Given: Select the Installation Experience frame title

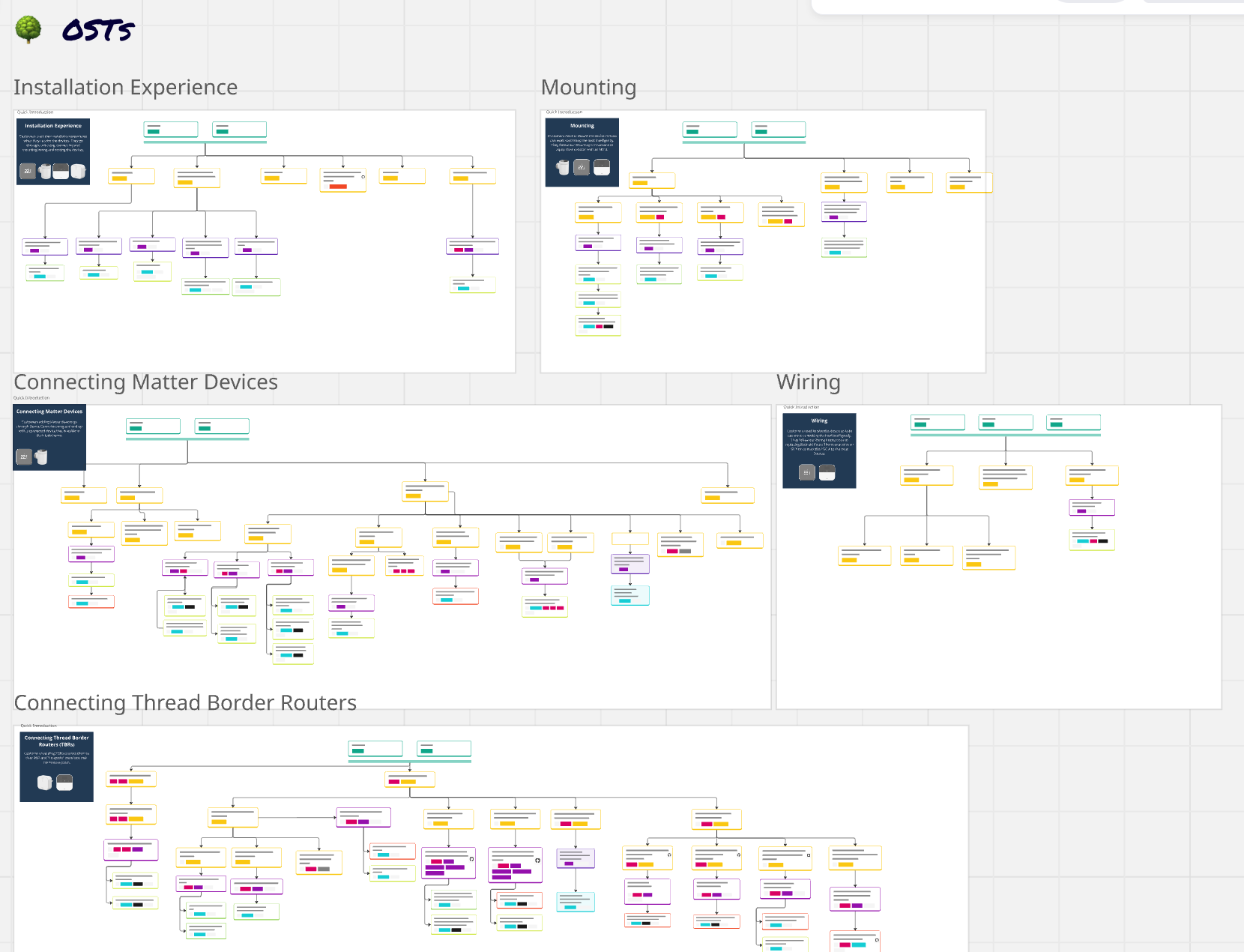Looking at the screenshot, I should point(126,88).
